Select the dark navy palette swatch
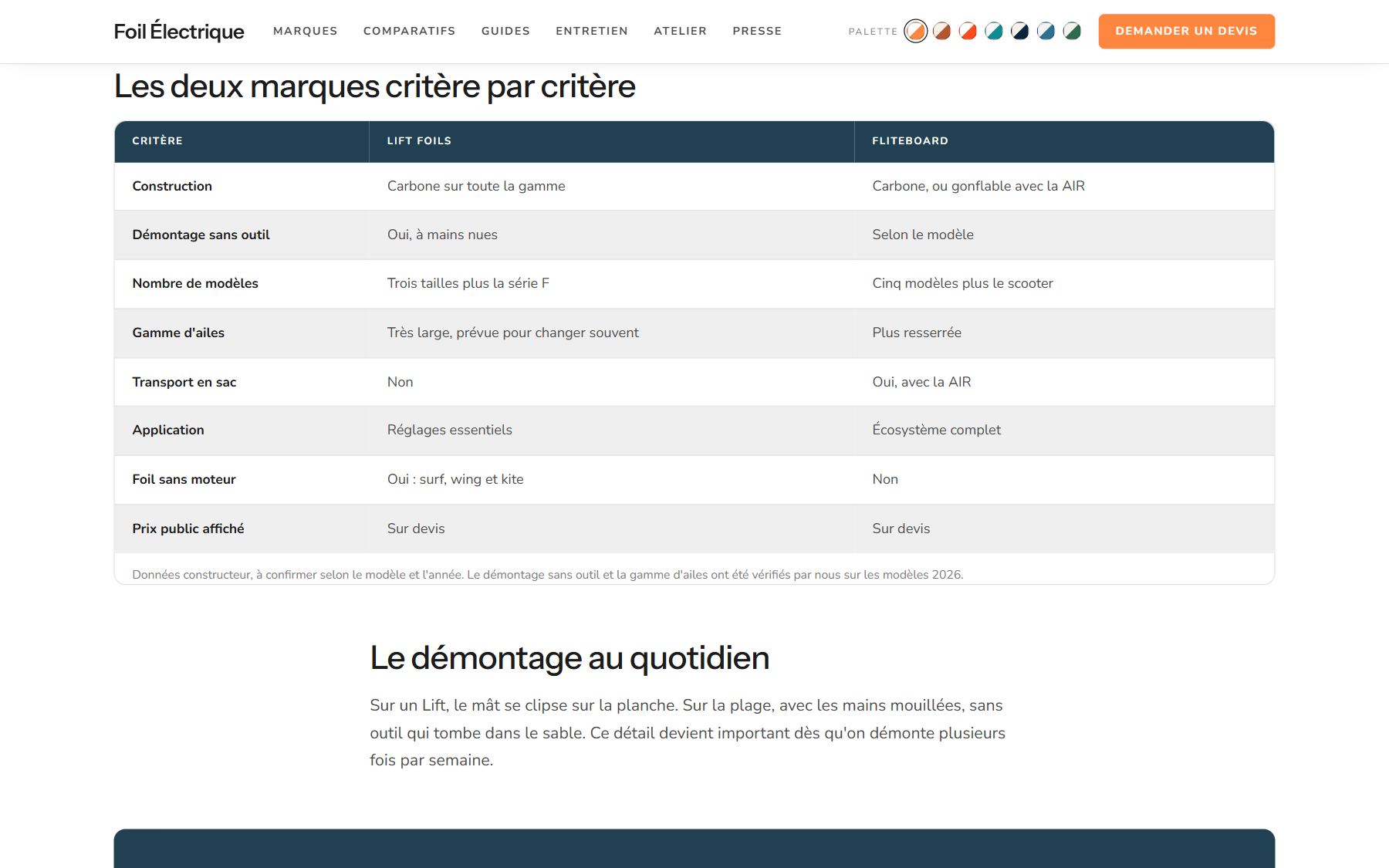Viewport: 1389px width, 868px height. tap(1019, 32)
